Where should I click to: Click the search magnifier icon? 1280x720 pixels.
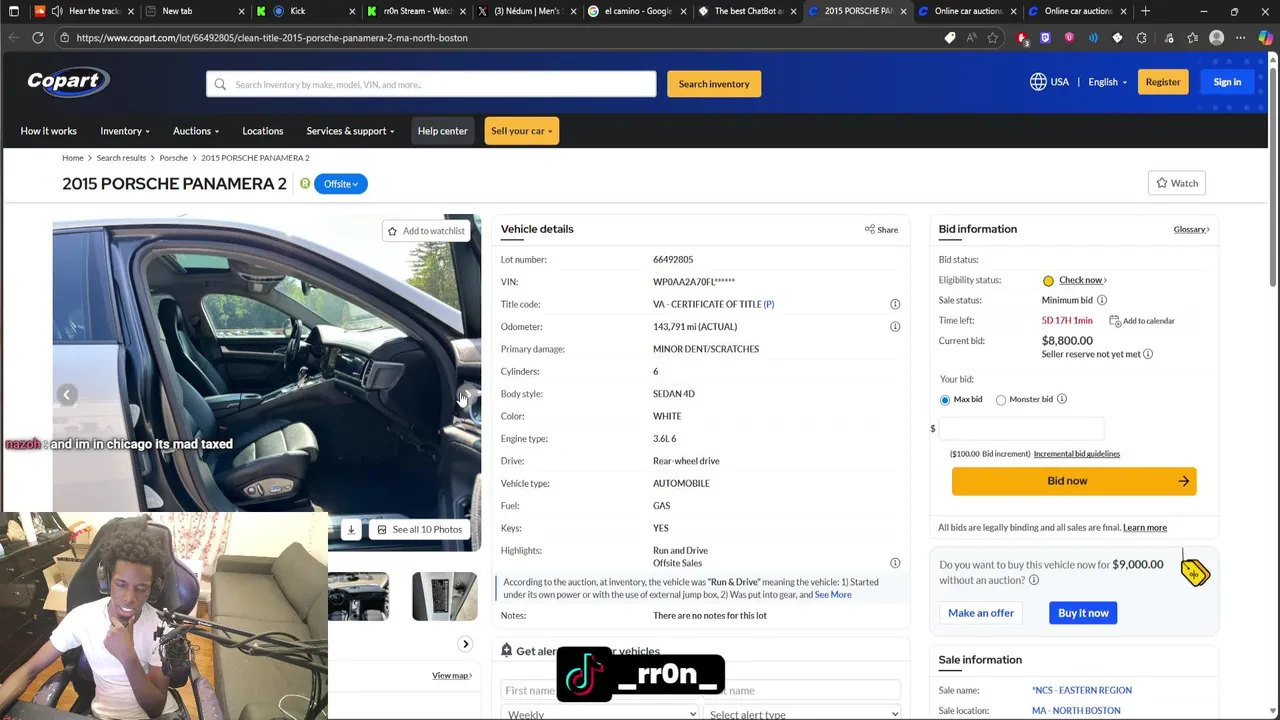(x=220, y=84)
